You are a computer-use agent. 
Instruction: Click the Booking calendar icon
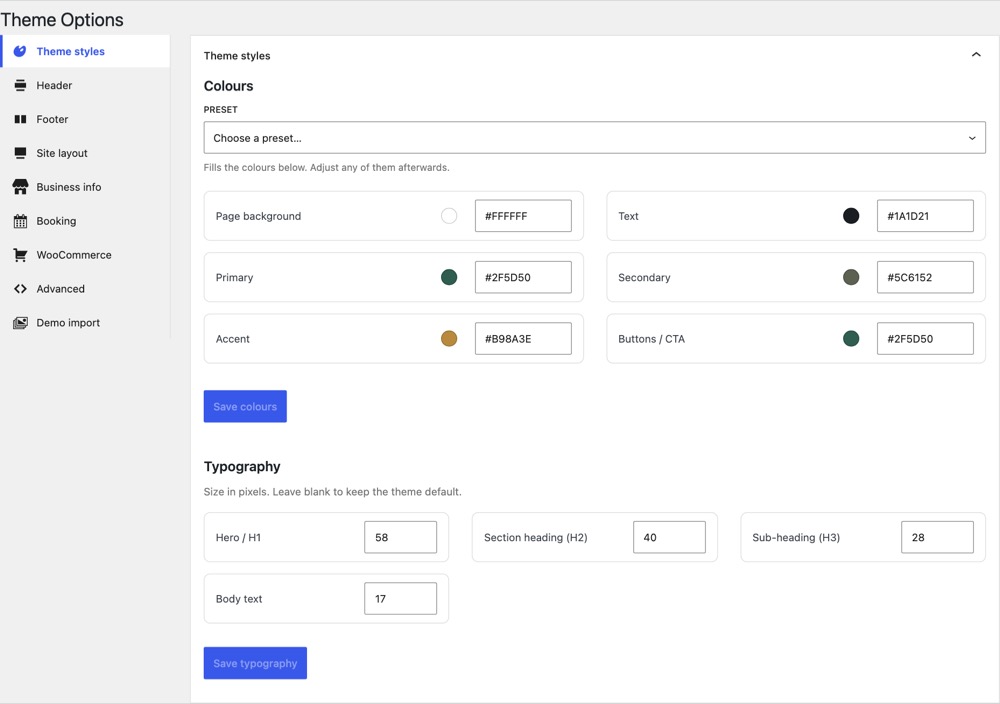(20, 221)
